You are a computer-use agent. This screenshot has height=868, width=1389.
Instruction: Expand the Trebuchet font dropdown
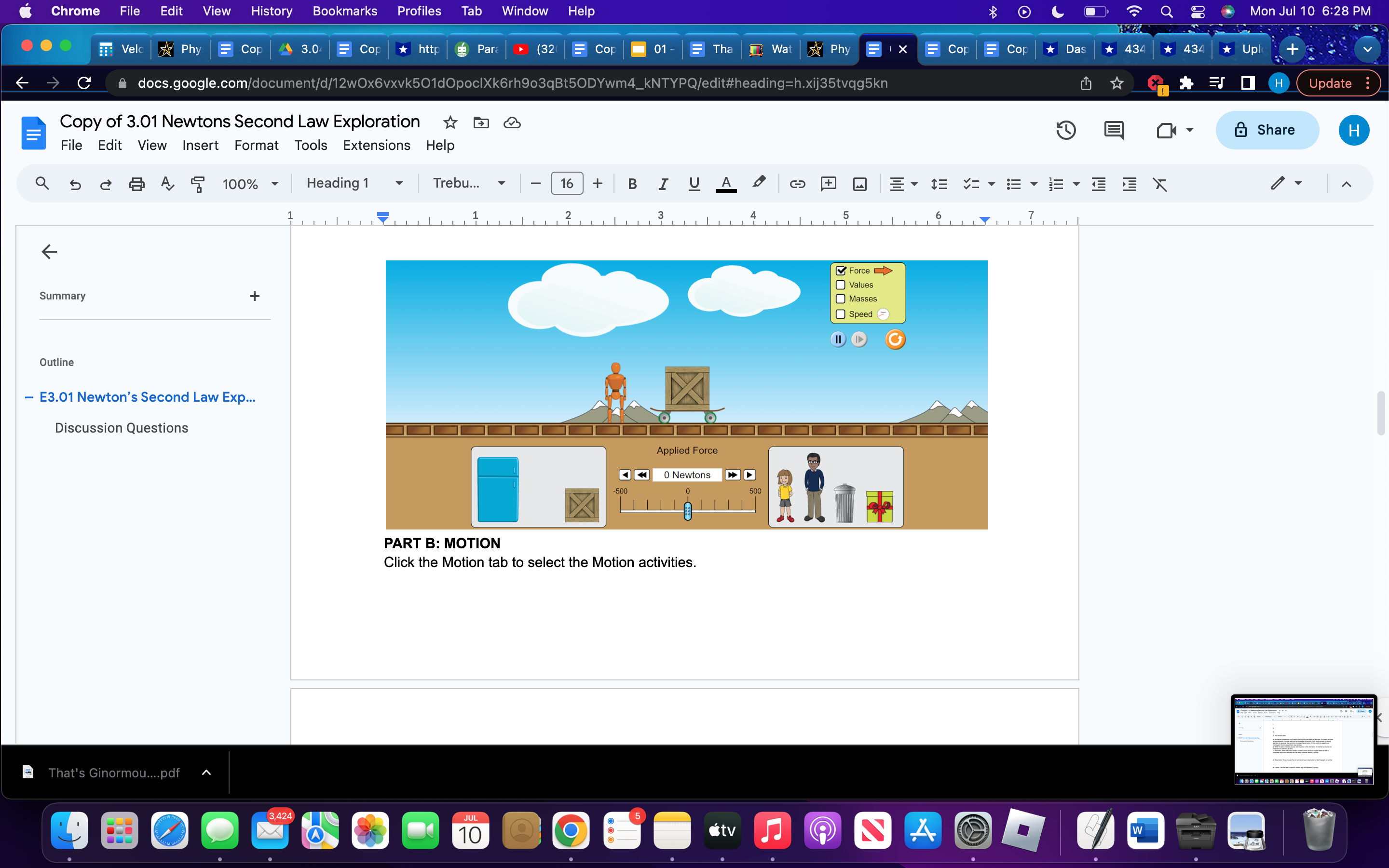[x=468, y=183]
